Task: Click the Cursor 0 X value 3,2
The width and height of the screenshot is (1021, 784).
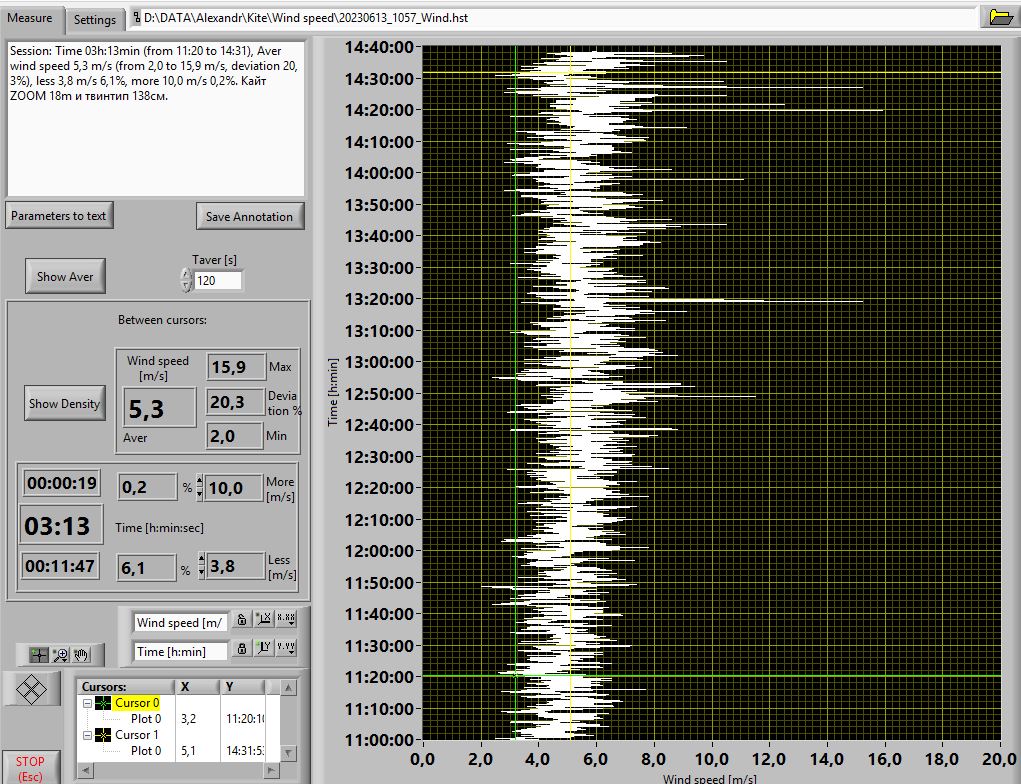Action: pyautogui.click(x=189, y=719)
